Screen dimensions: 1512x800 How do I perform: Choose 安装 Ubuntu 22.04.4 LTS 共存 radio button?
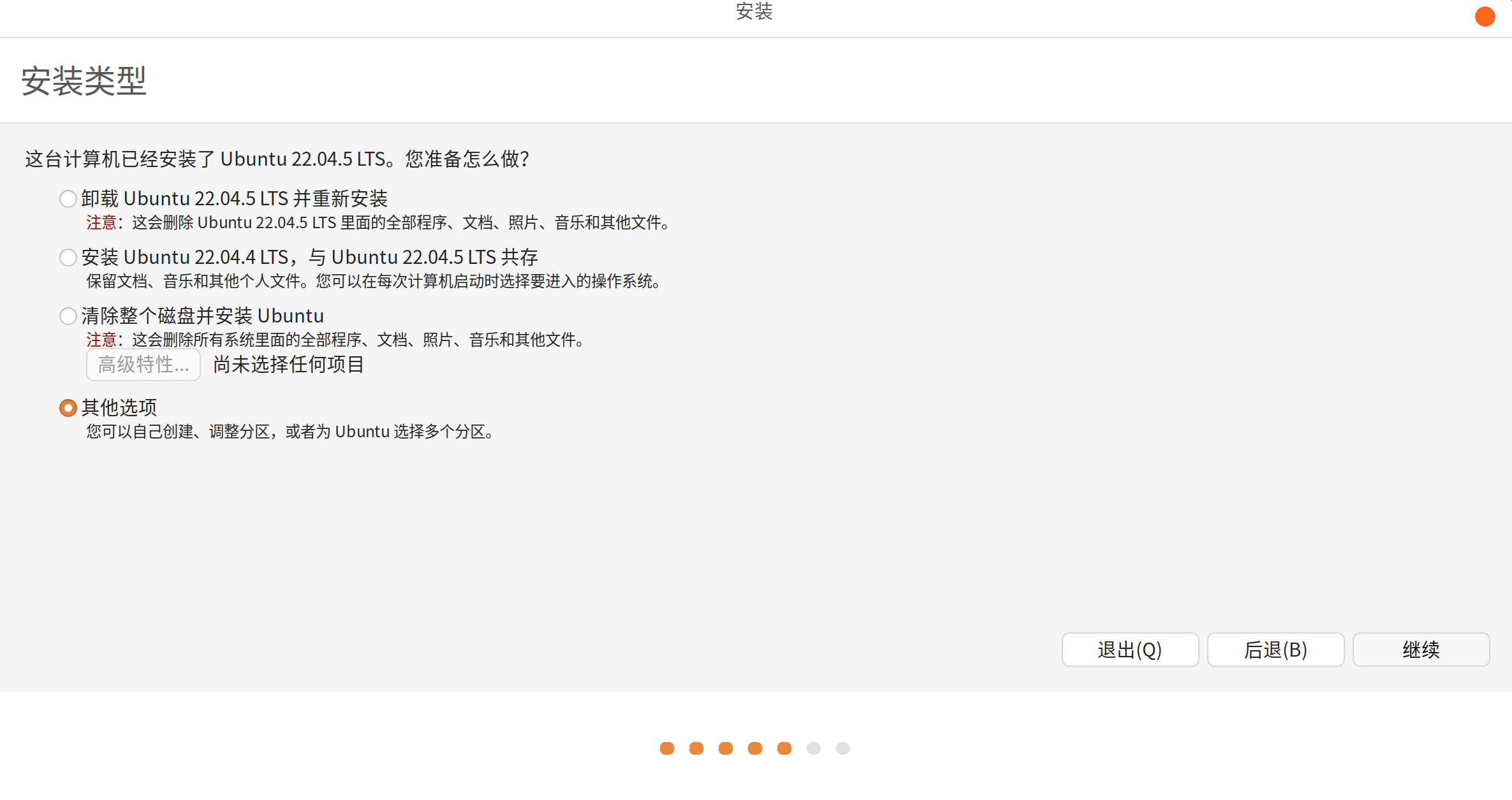68,258
